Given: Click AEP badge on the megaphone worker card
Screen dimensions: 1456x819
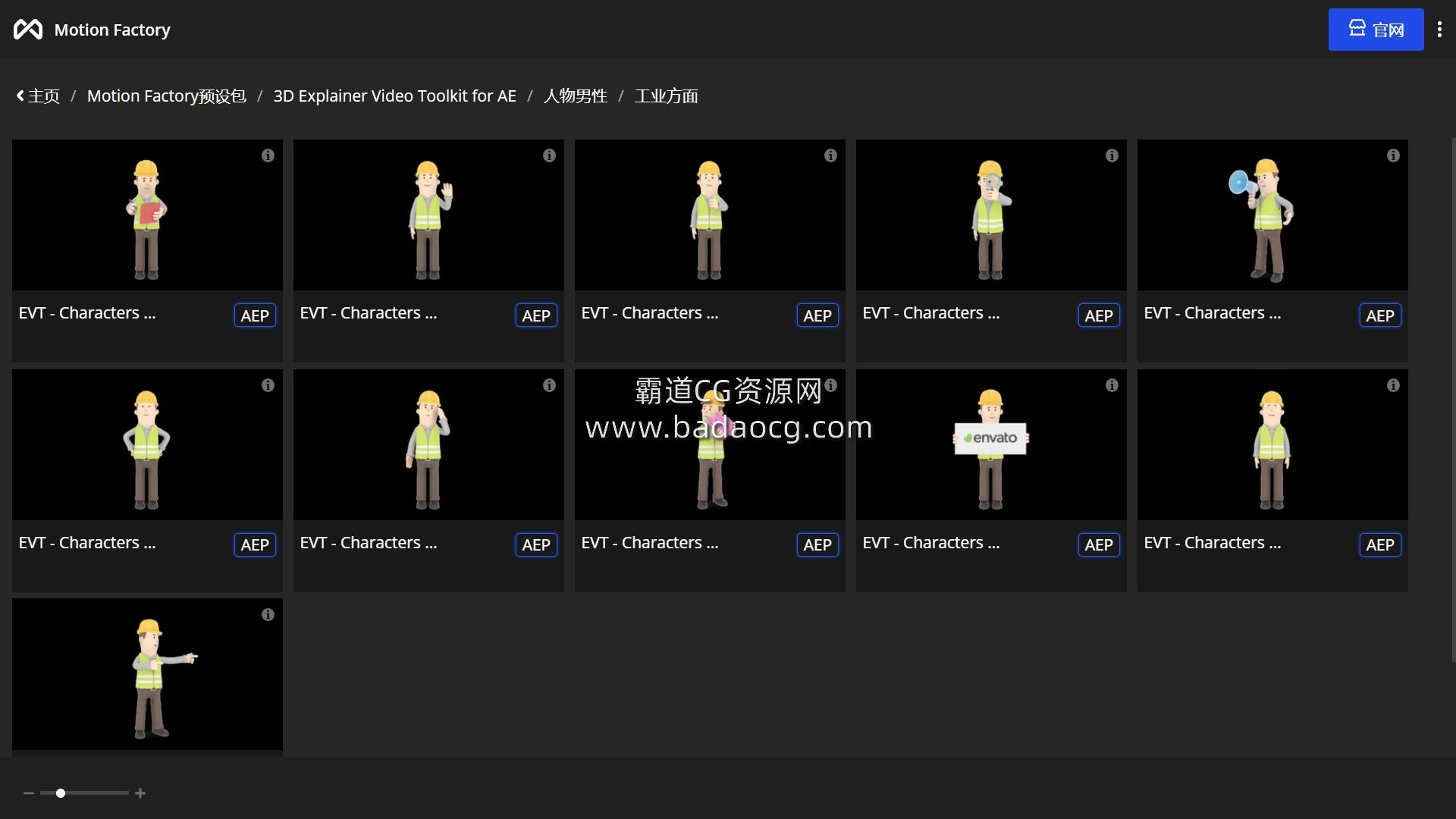Looking at the screenshot, I should (1380, 315).
